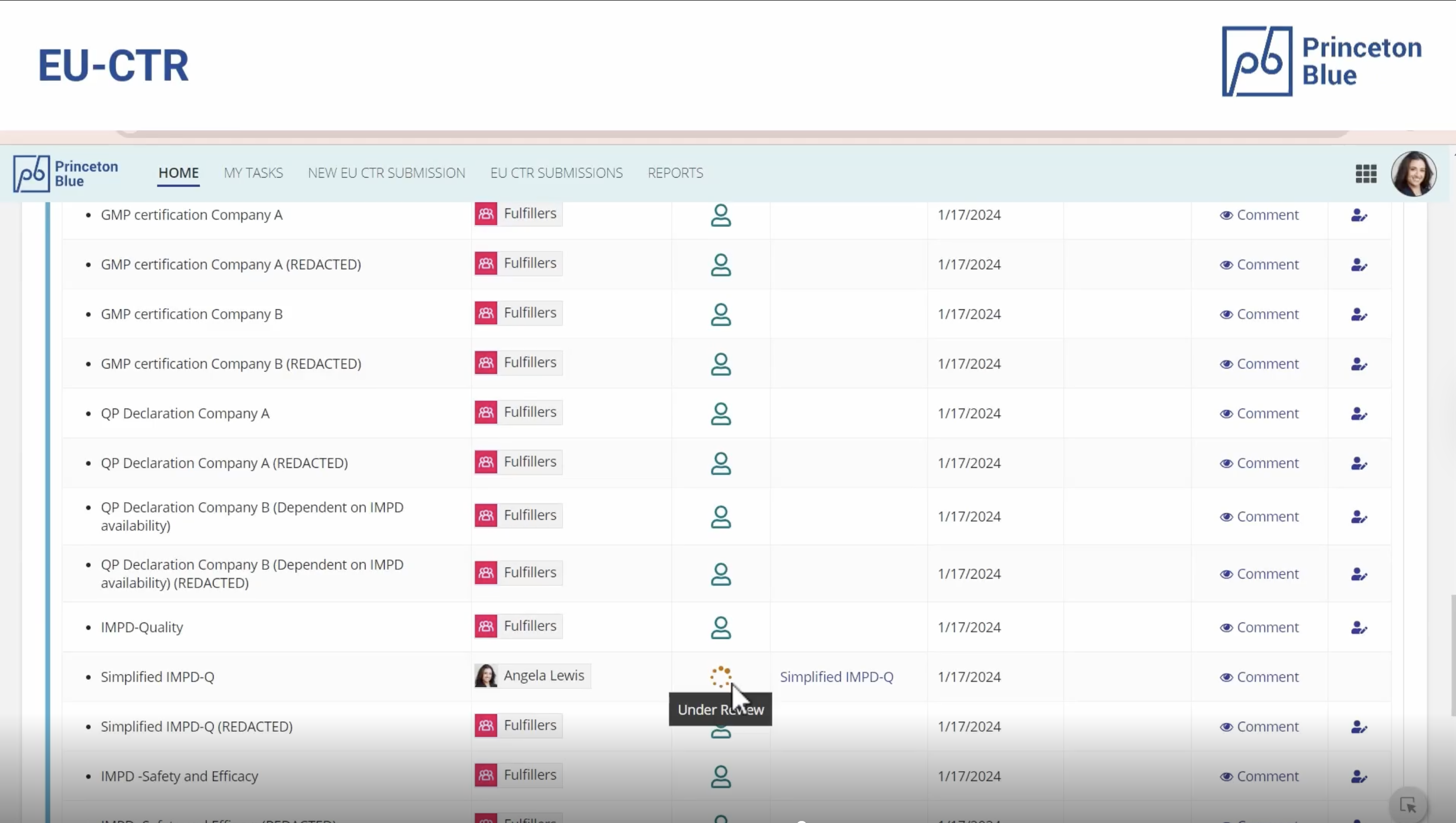Open the Simplified IMPD-Q document link
The image size is (1456, 823).
click(x=836, y=676)
